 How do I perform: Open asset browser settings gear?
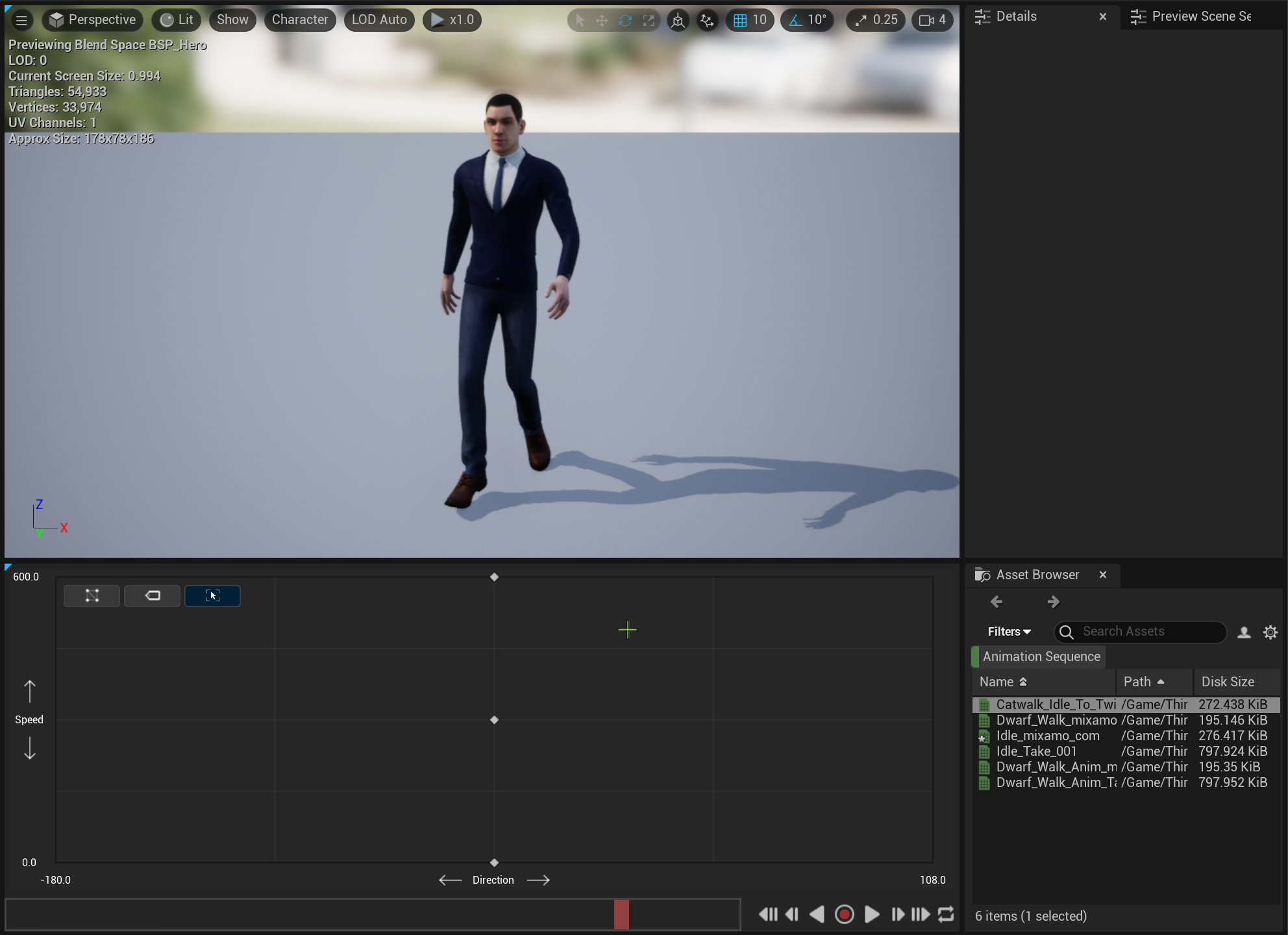1270,632
